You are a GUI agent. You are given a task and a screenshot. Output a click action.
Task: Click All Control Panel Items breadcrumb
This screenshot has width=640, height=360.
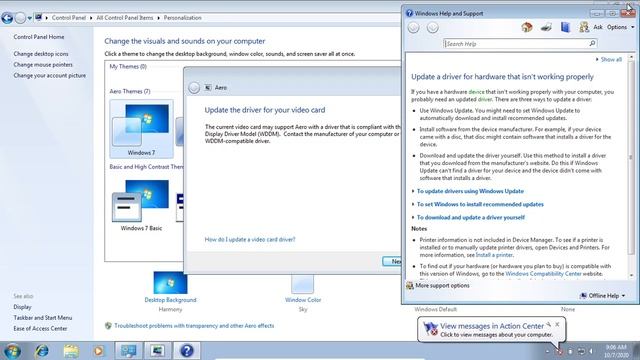pos(124,18)
